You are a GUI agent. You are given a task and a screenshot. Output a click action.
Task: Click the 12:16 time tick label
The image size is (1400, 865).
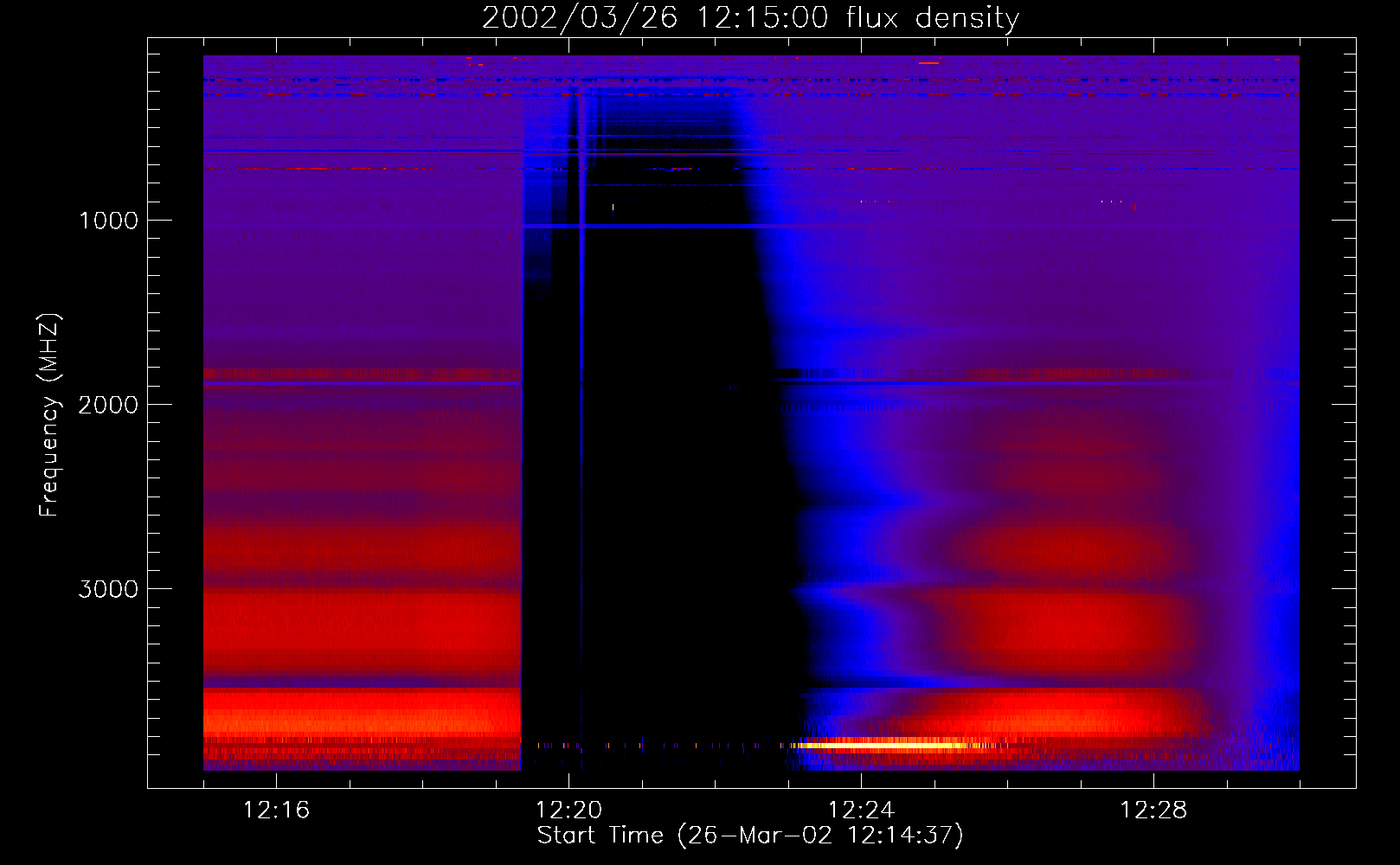click(x=276, y=811)
